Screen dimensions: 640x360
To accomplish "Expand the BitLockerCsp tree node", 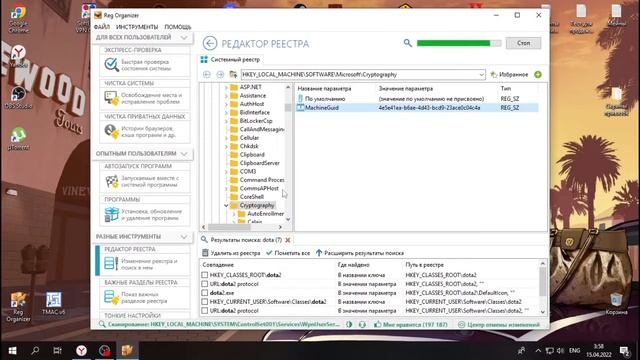I will pos(226,121).
